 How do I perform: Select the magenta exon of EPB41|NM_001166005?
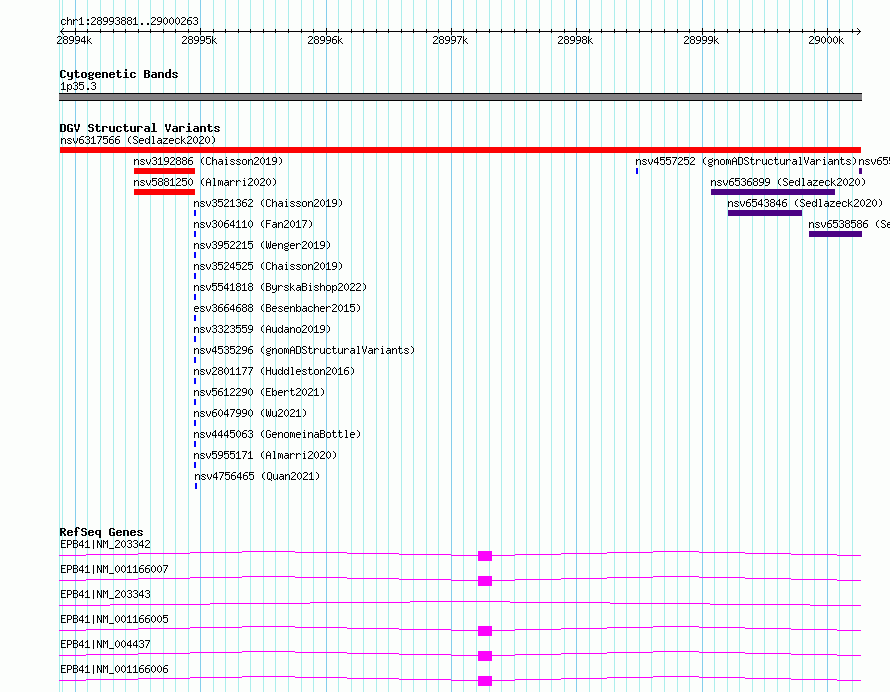tap(485, 631)
